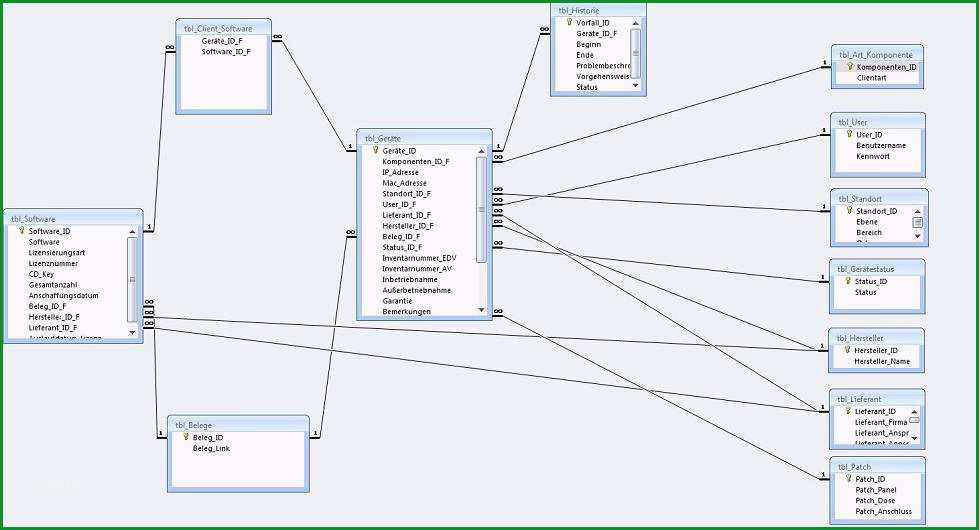Click the tbl_Geräte scrollbar down arrow

pyautogui.click(x=481, y=310)
